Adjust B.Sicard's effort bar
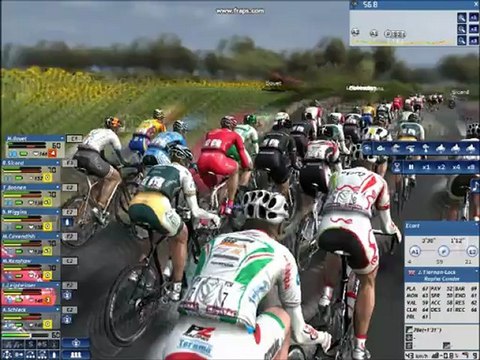The height and width of the screenshot is (360, 480). [x=23, y=170]
